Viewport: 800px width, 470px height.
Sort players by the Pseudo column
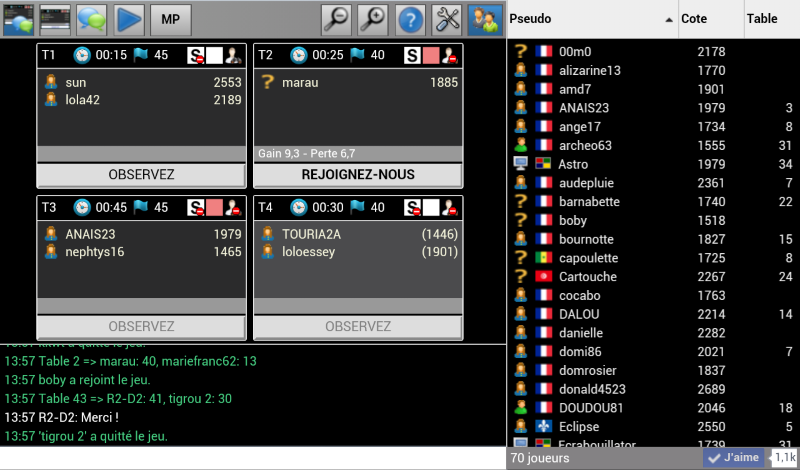592,19
